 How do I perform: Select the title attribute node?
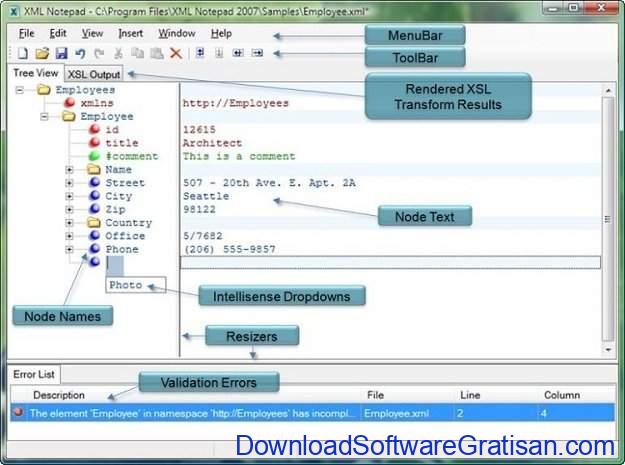pos(122,143)
